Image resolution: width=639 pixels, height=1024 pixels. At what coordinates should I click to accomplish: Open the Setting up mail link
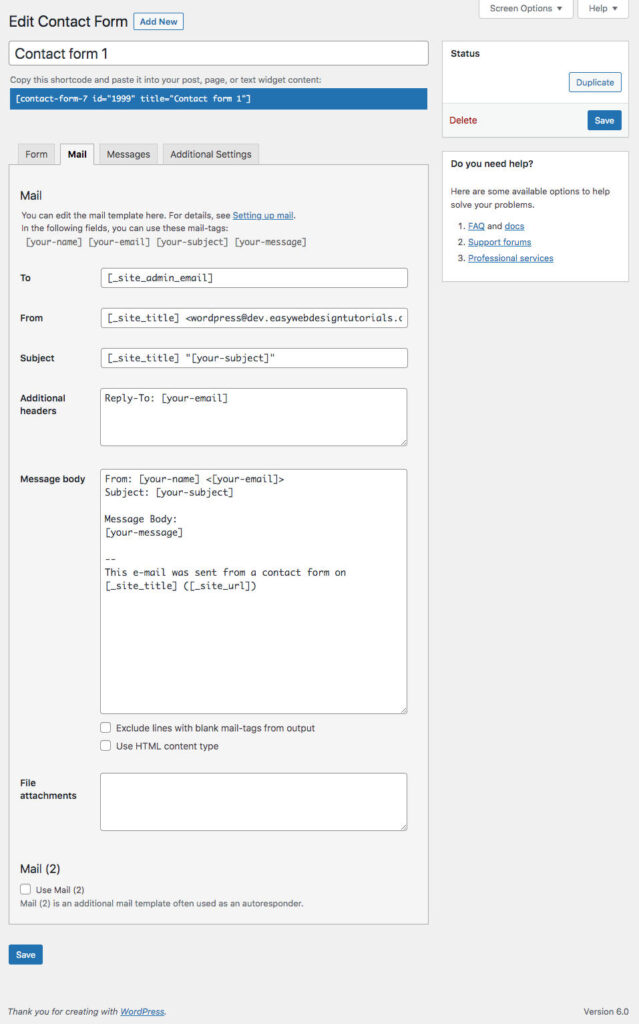pyautogui.click(x=263, y=215)
